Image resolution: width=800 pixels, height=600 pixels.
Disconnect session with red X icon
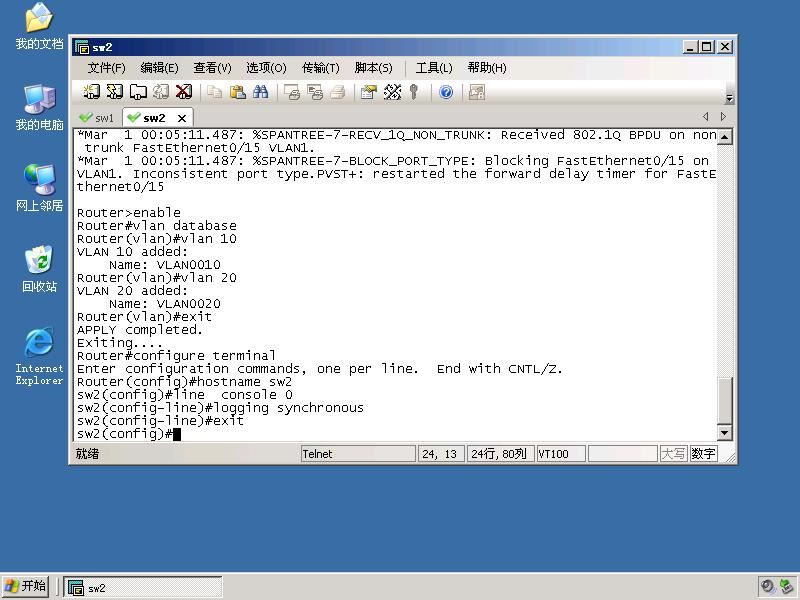(184, 92)
